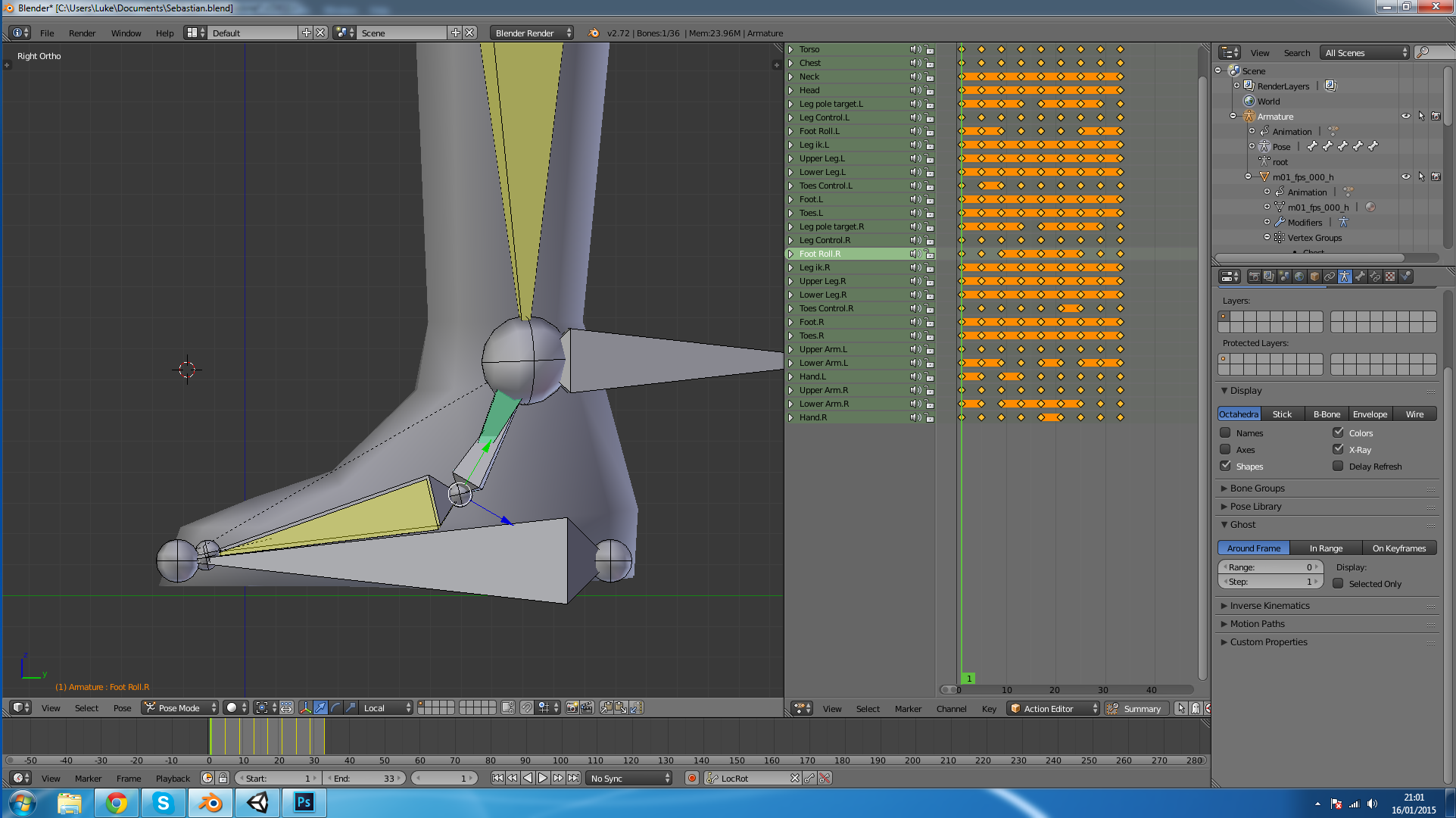Turn off the X-Ray checkbox
This screenshot has height=818, width=1456.
click(1338, 449)
